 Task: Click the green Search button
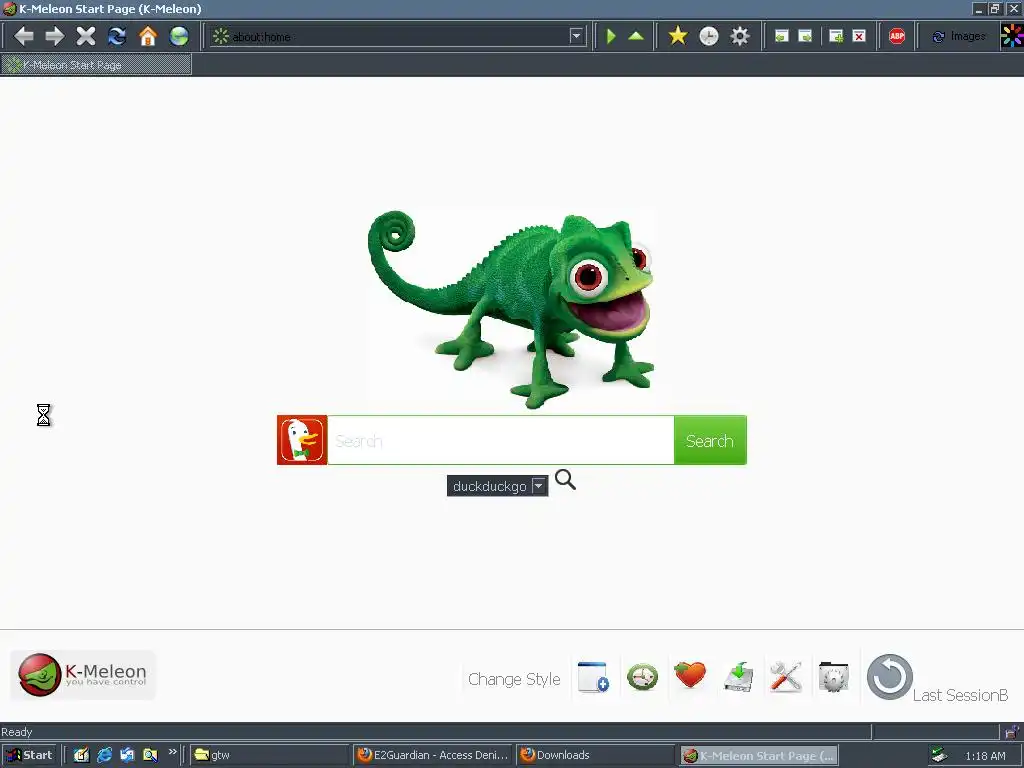click(x=710, y=440)
